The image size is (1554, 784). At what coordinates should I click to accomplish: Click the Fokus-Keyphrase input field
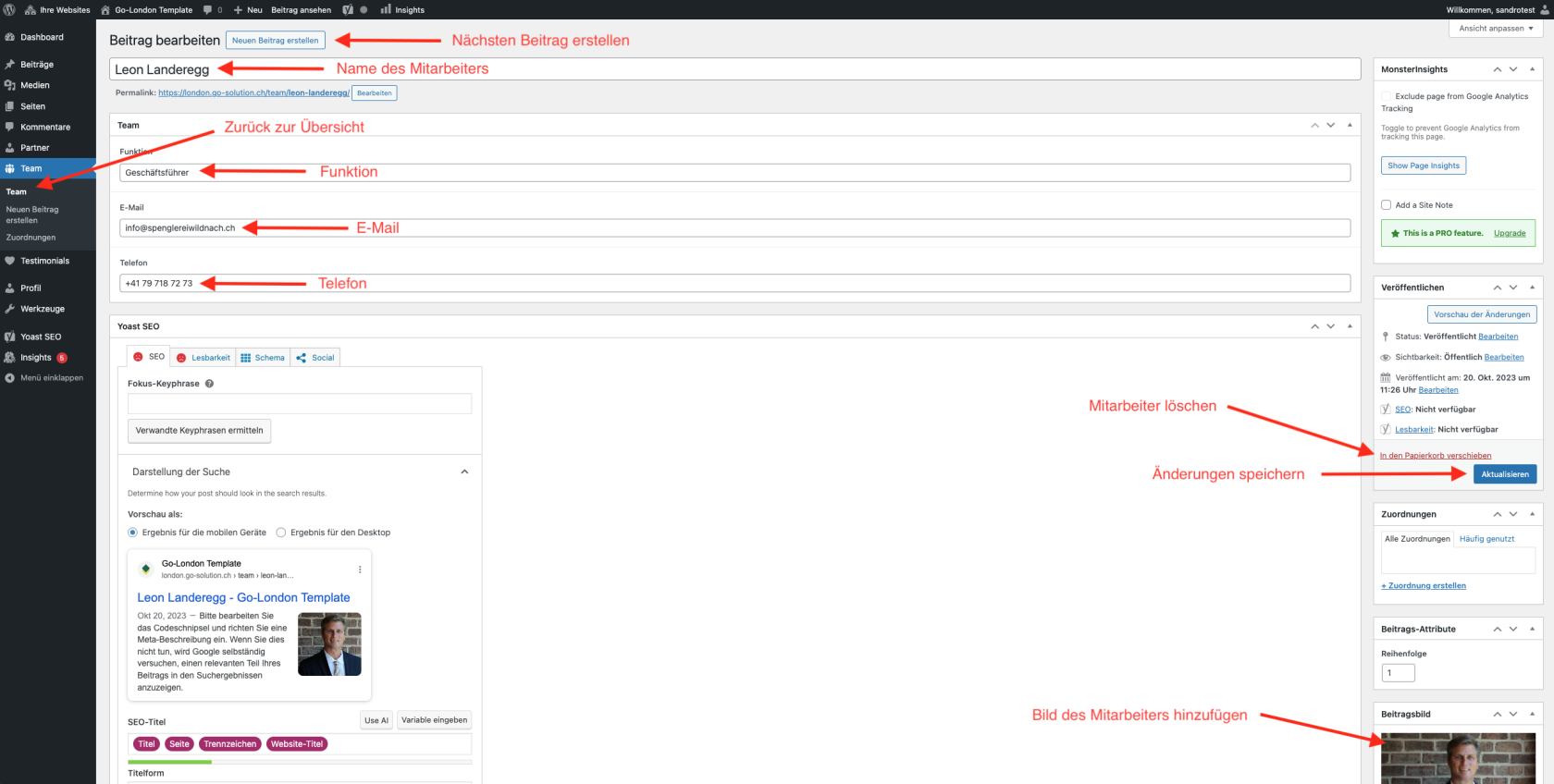300,403
